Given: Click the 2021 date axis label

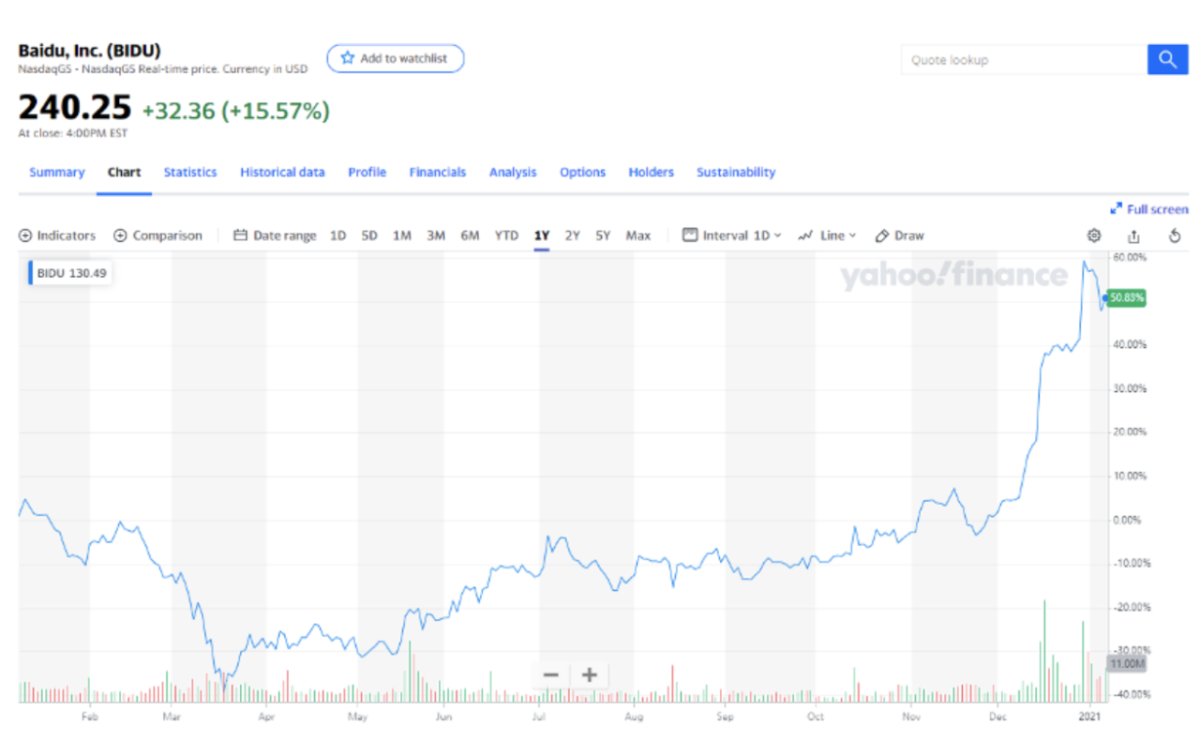Looking at the screenshot, I should pyautogui.click(x=1091, y=717).
